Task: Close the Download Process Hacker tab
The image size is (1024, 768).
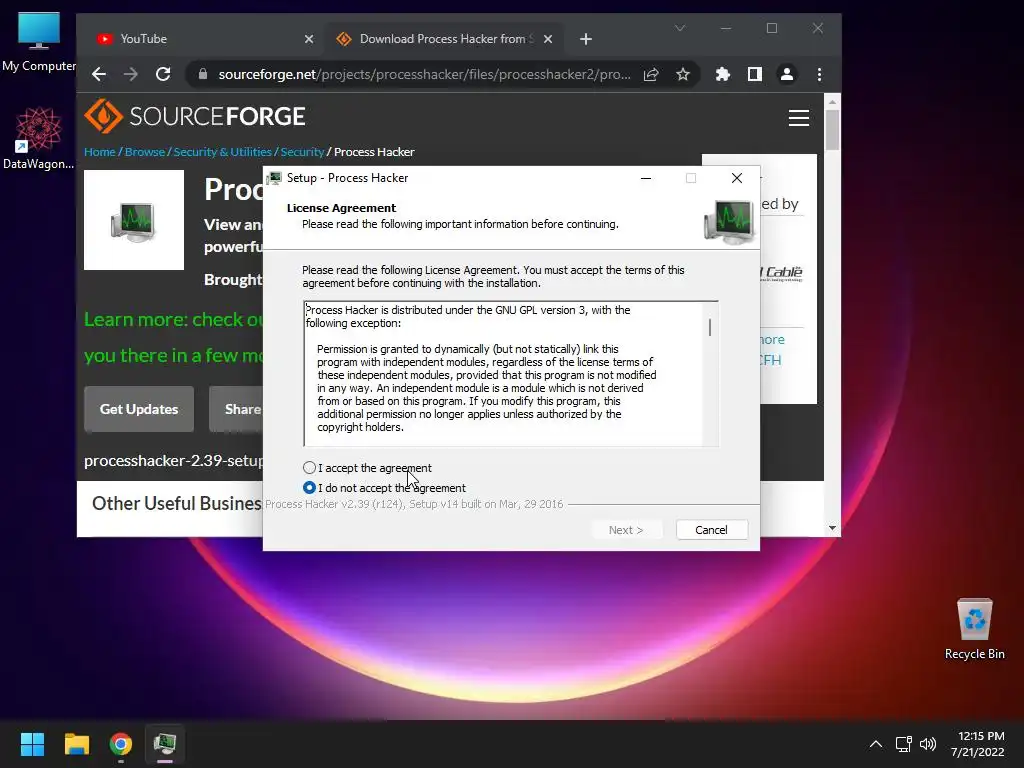Action: 548,39
